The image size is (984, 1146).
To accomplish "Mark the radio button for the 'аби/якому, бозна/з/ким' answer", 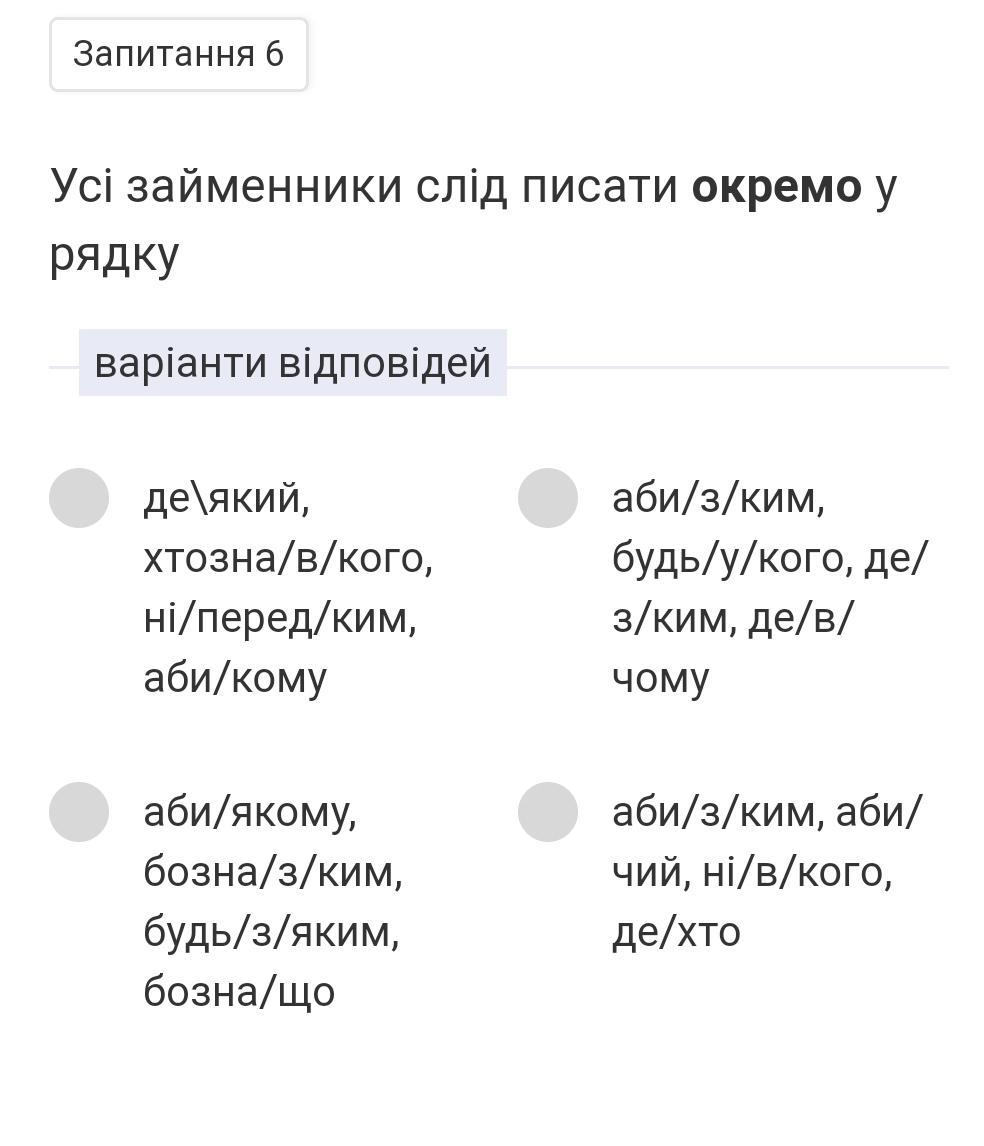I will (x=79, y=811).
